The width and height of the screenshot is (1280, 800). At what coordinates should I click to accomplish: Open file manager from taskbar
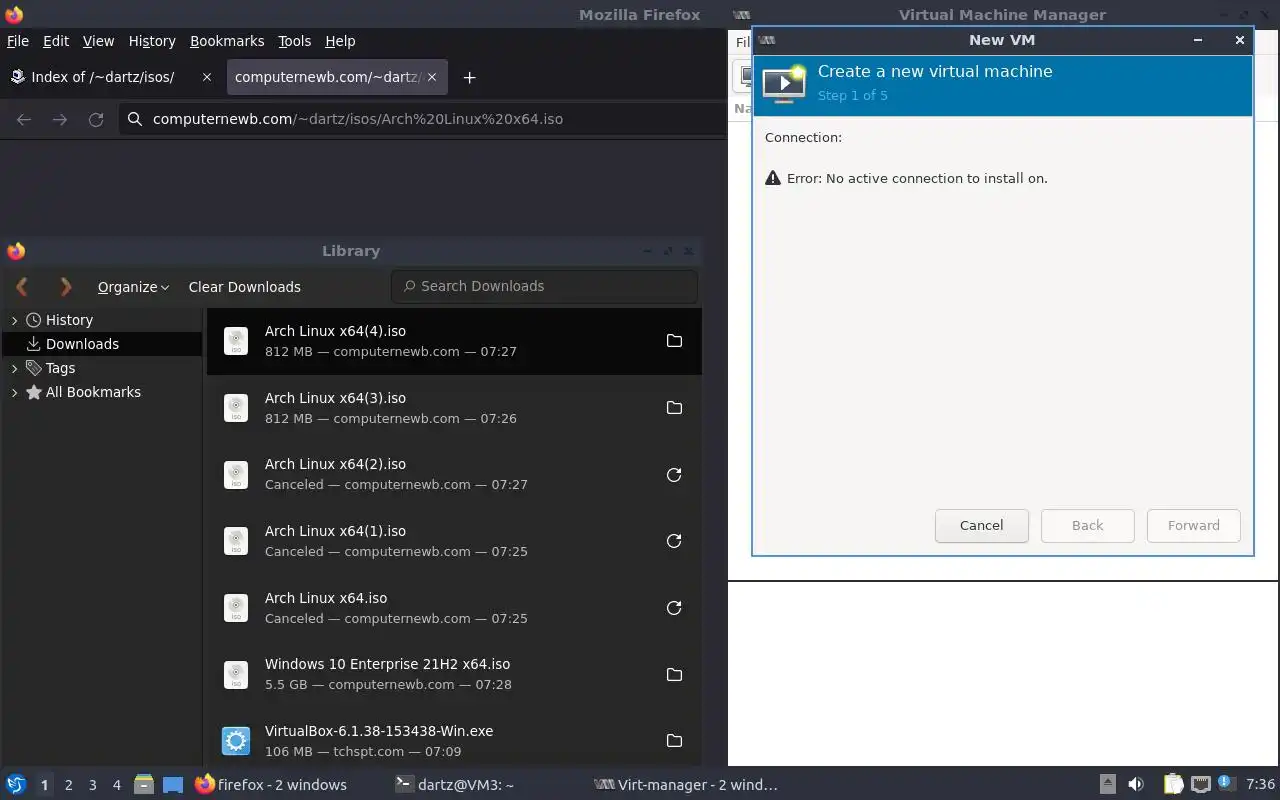pos(144,785)
